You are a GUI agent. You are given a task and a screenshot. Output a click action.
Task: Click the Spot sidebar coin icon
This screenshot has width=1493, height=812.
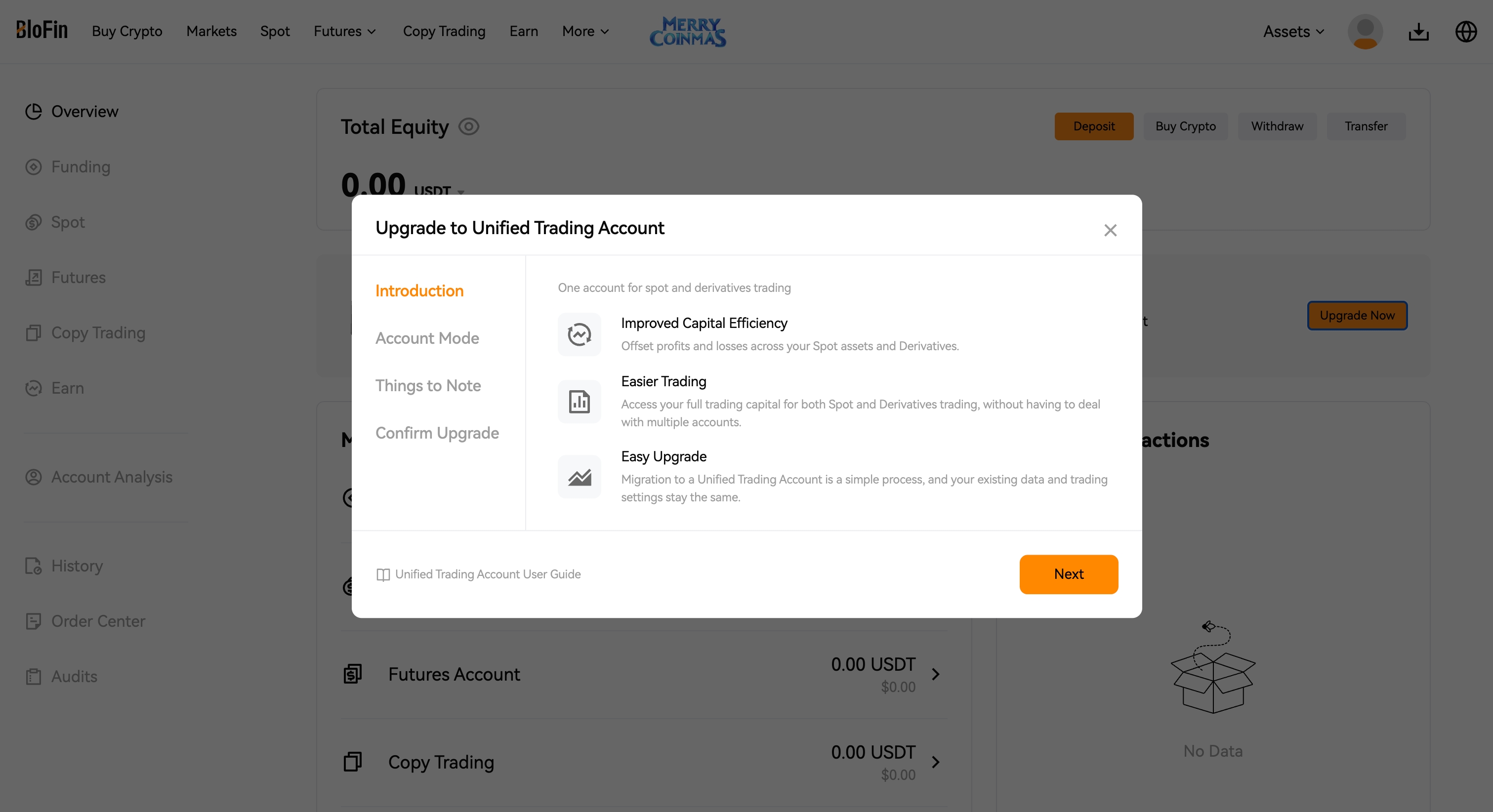pos(34,222)
